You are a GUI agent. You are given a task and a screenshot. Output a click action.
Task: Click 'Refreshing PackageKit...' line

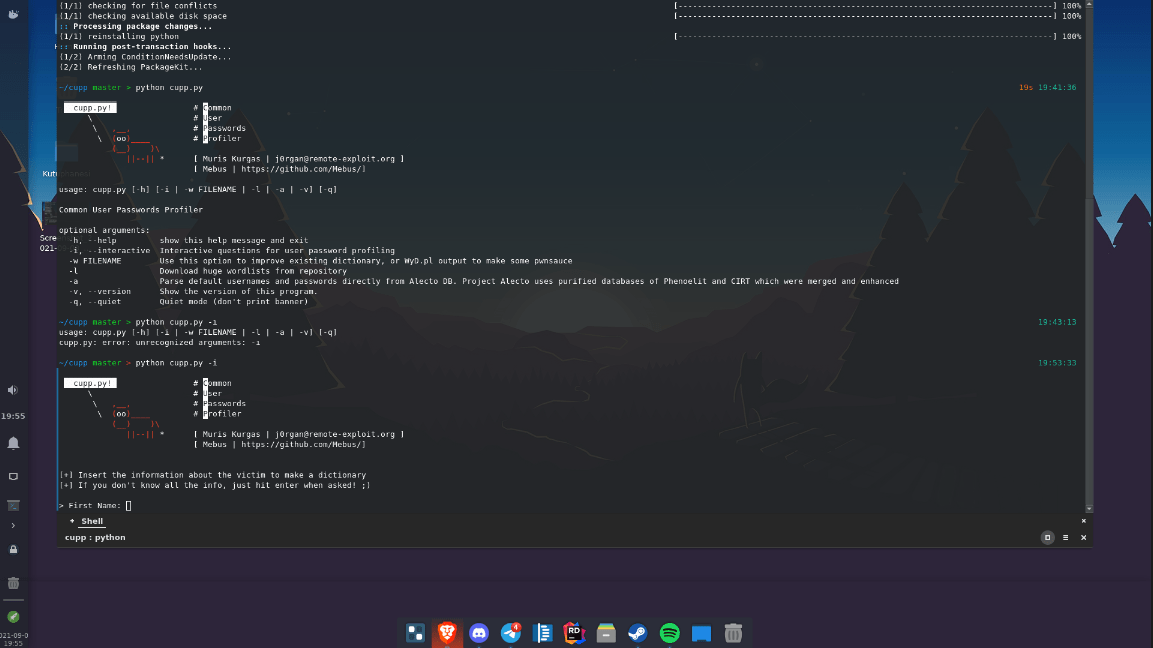pyautogui.click(x=130, y=67)
